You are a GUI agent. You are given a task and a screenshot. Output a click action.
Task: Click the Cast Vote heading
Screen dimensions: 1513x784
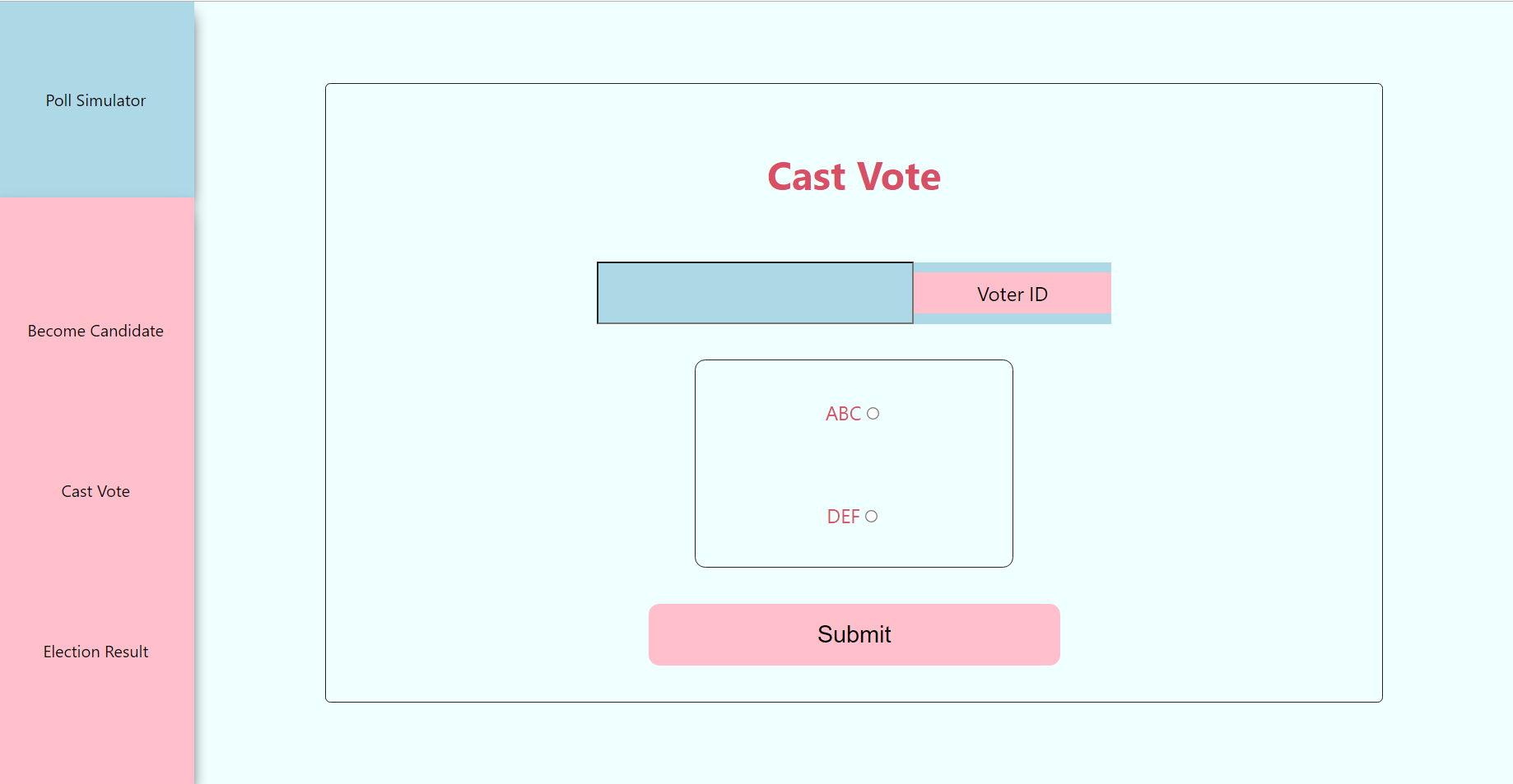point(854,176)
